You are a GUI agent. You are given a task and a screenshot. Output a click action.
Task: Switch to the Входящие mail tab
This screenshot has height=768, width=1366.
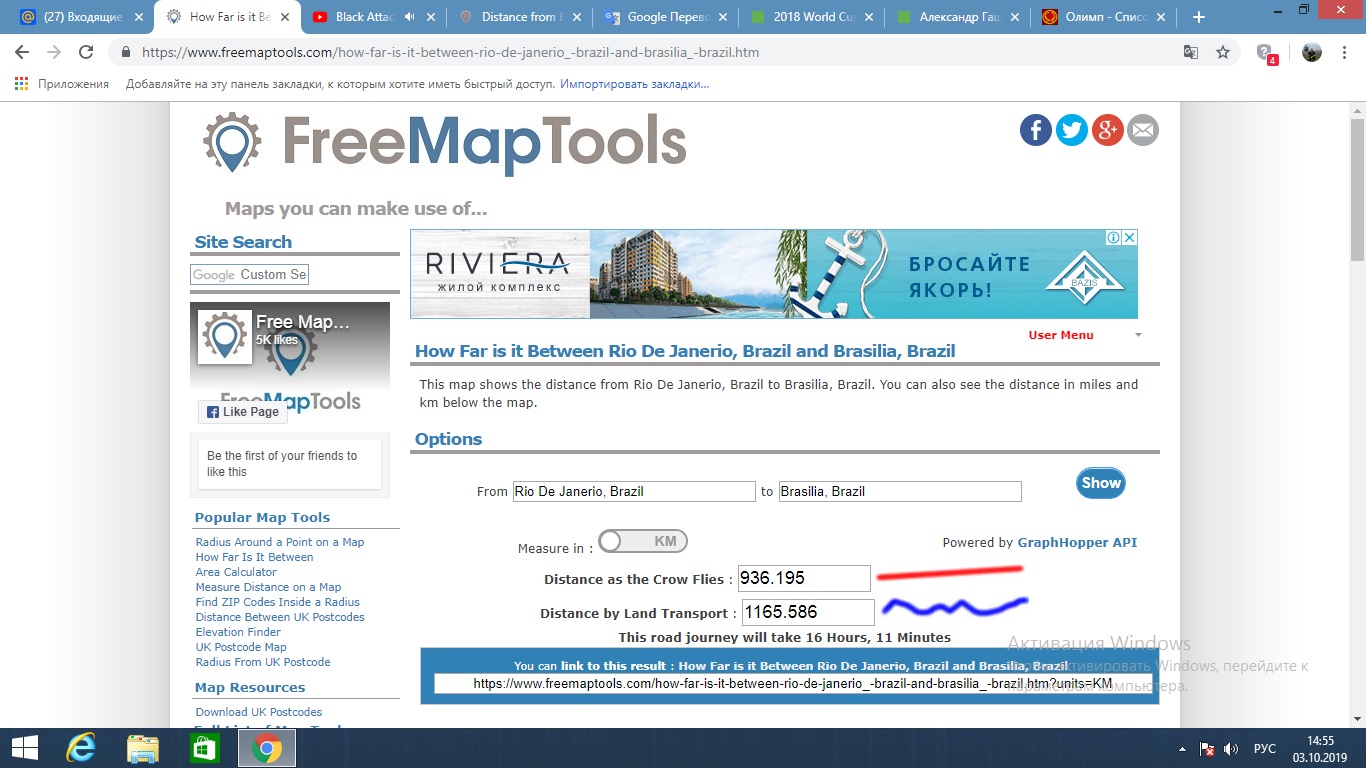click(80, 17)
